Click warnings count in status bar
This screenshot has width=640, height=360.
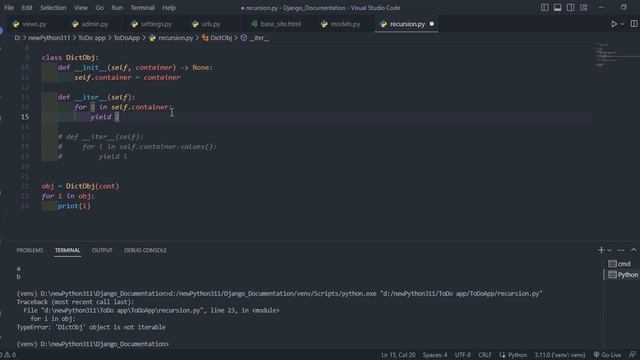point(10,355)
